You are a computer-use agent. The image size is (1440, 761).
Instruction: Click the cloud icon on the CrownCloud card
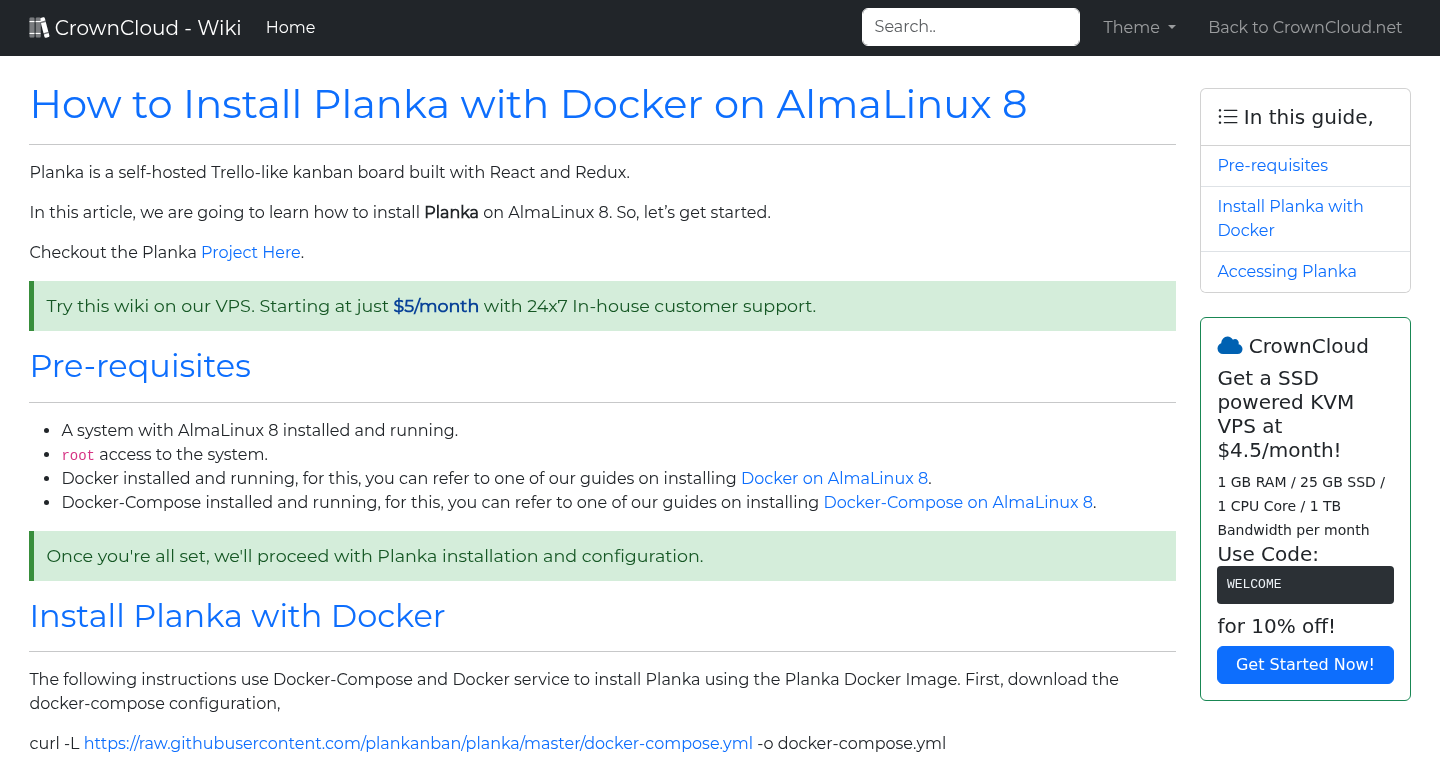tap(1229, 345)
